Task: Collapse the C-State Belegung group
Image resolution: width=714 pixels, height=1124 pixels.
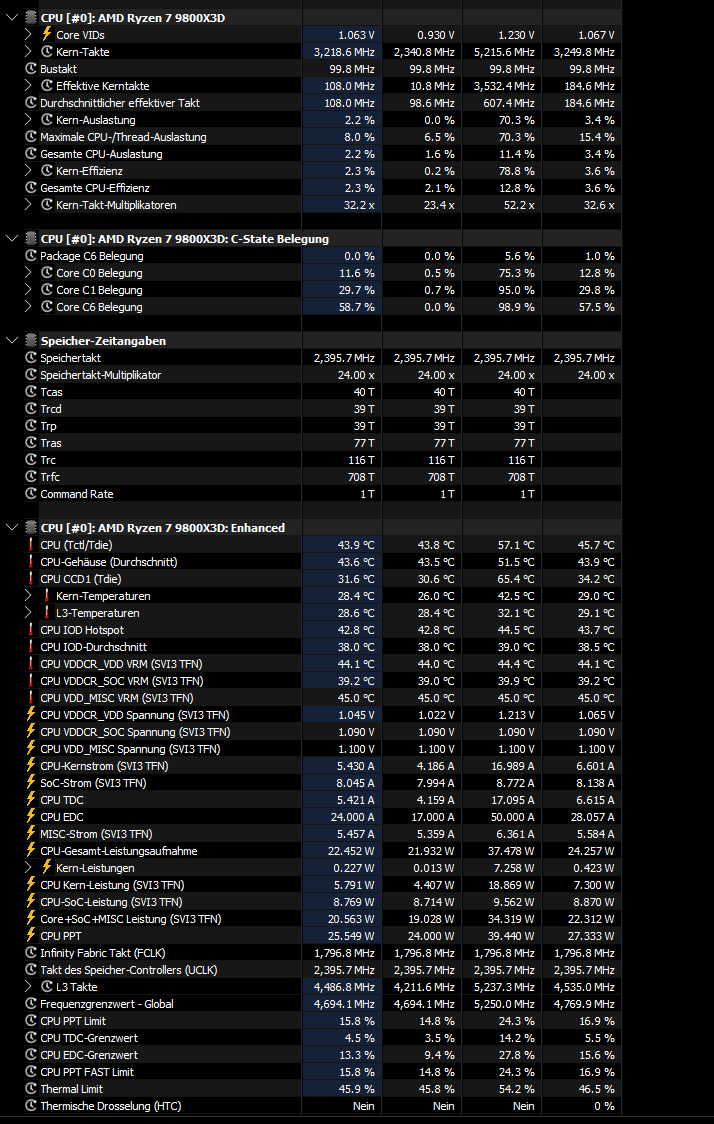Action: coord(12,239)
